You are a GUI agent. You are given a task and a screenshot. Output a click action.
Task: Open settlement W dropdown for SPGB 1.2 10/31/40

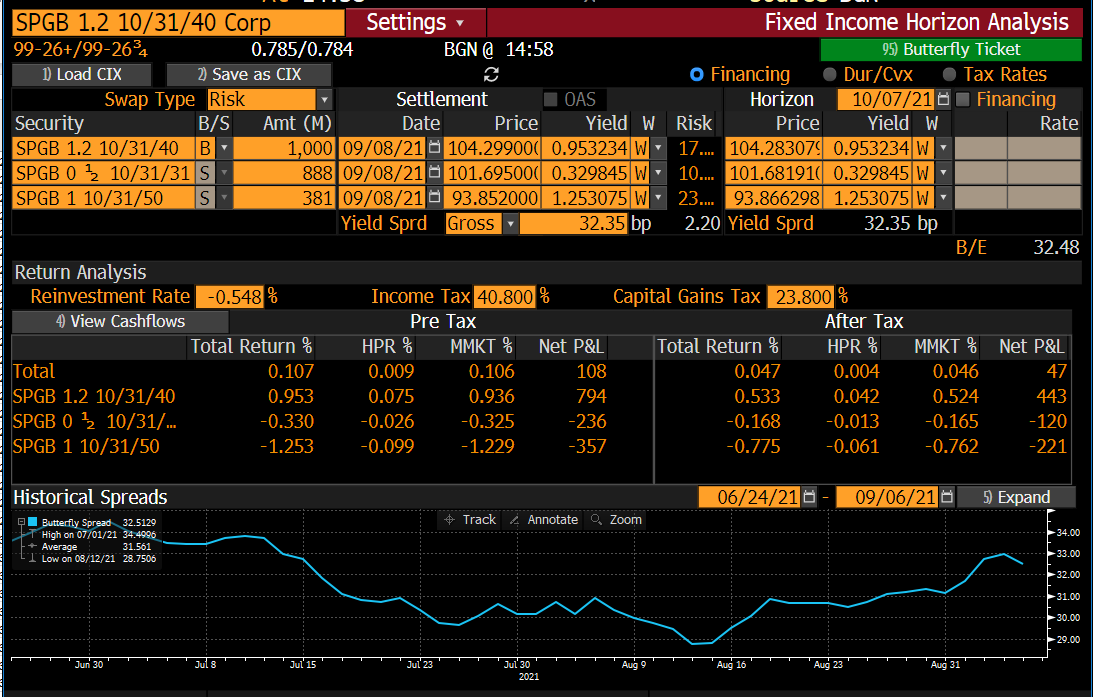[658, 148]
